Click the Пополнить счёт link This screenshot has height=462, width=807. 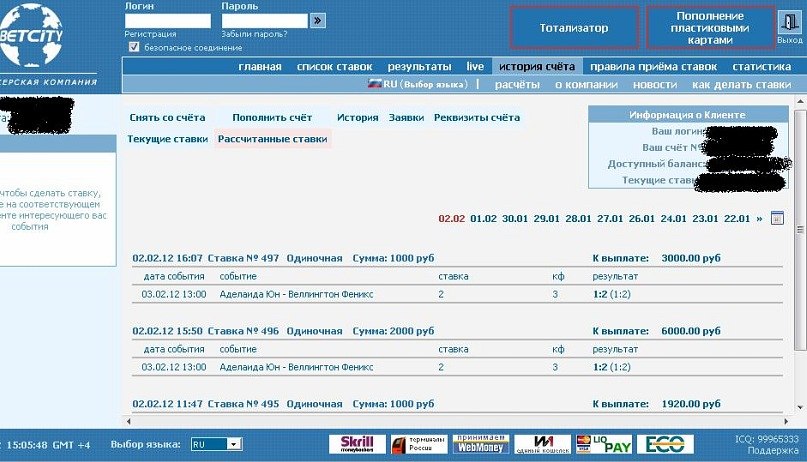tap(272, 117)
